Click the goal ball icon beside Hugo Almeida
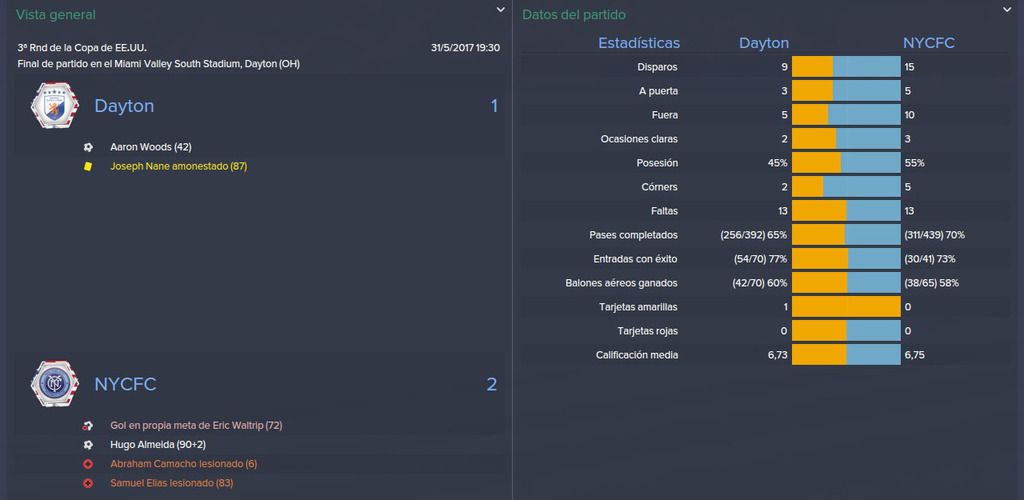The width and height of the screenshot is (1024, 500). click(88, 445)
